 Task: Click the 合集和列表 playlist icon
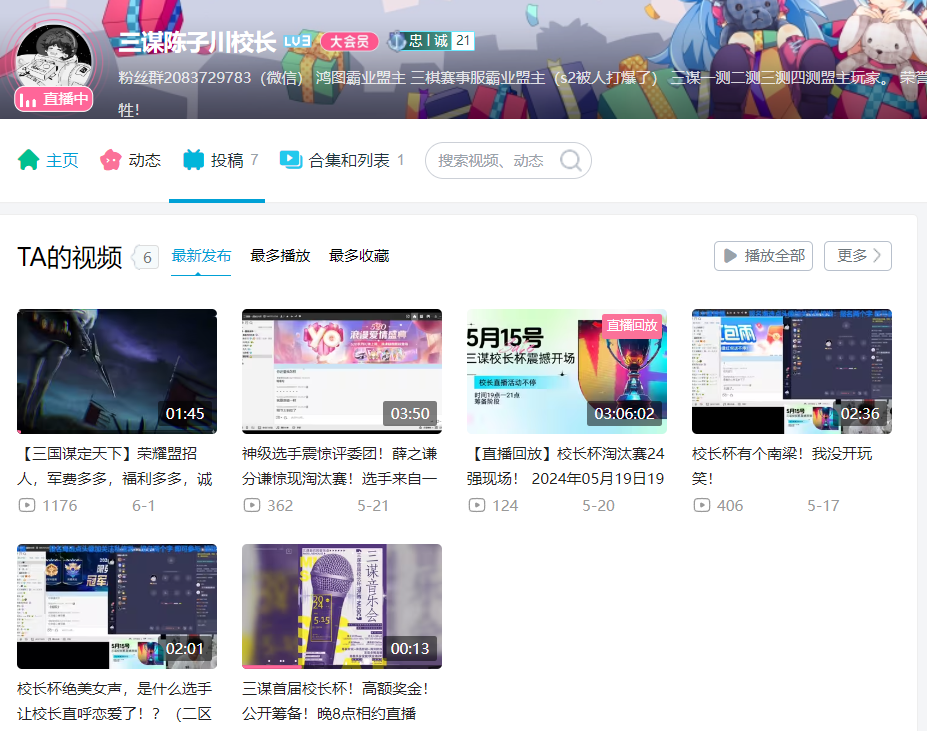point(290,160)
